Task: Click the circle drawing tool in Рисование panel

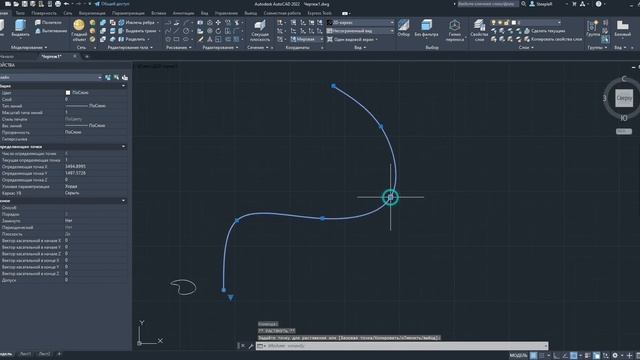Action: (x=186, y=31)
